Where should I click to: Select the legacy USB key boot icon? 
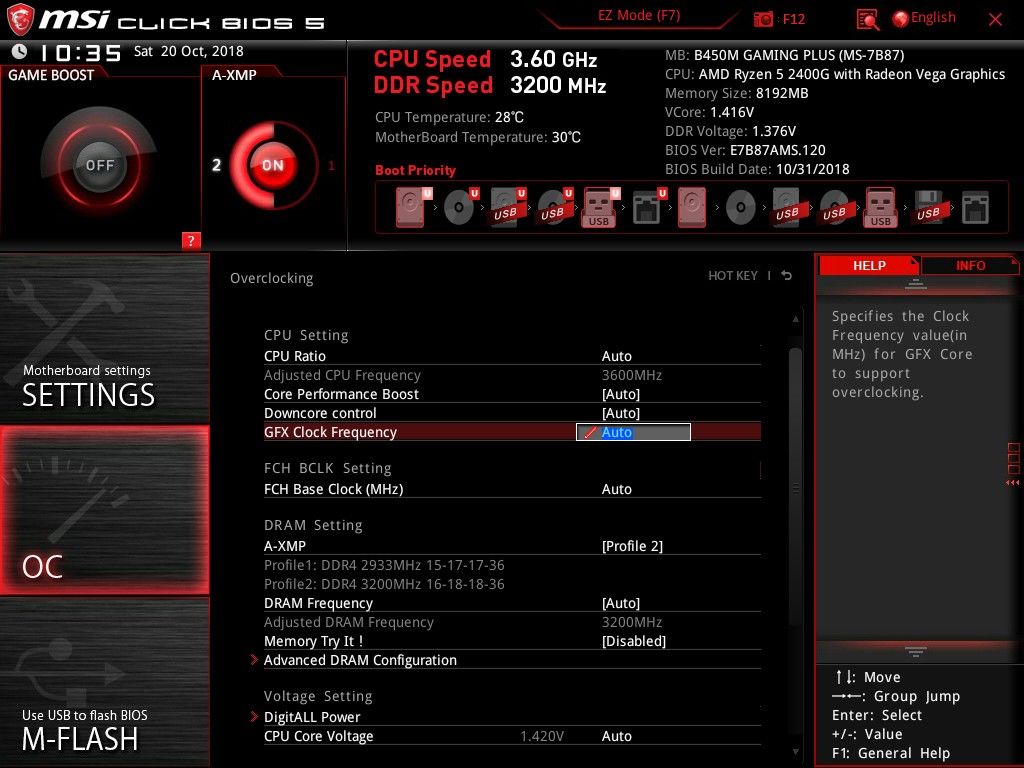point(880,208)
